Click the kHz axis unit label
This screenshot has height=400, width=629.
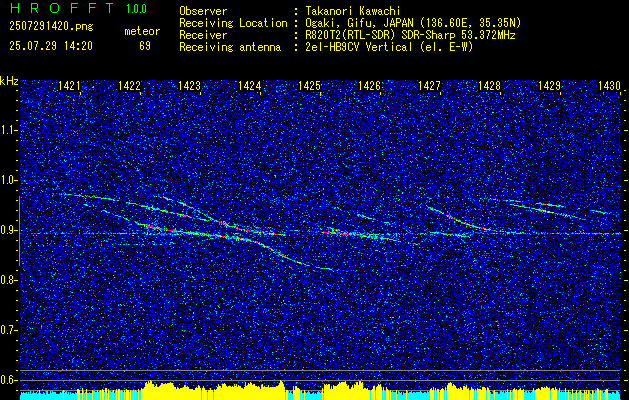pyautogui.click(x=10, y=81)
